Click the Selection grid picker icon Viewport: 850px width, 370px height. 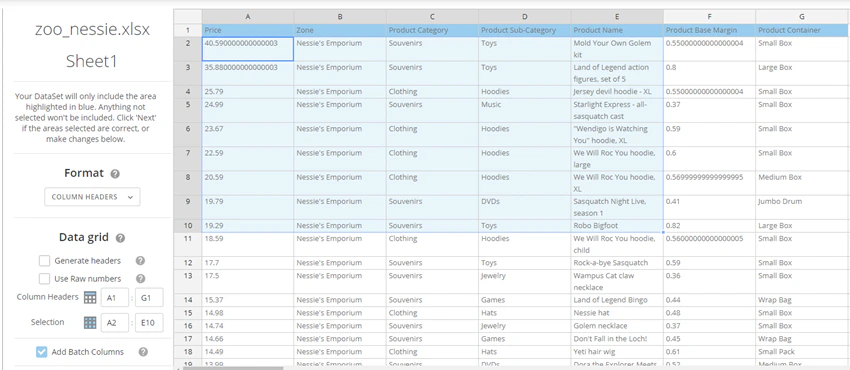click(90, 322)
